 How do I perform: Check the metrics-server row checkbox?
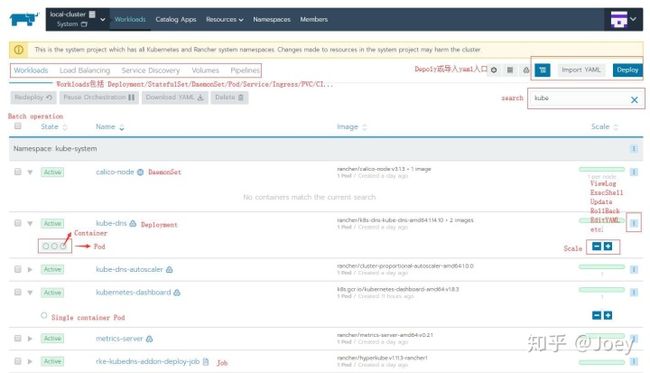(18, 338)
